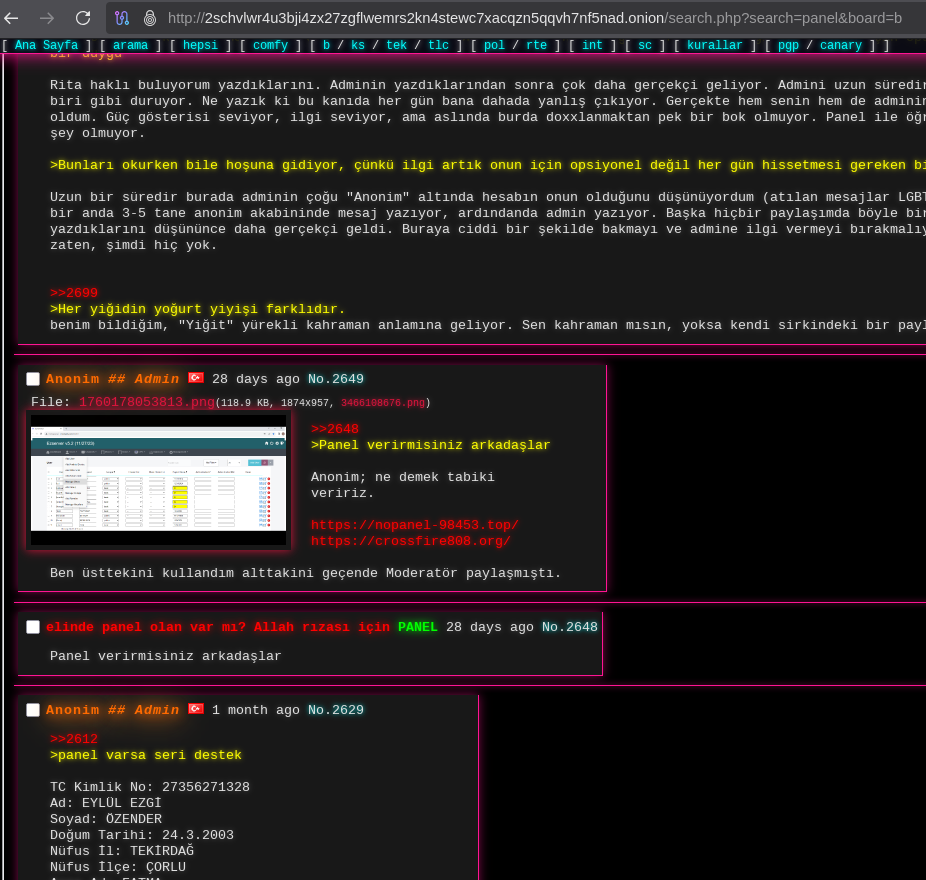Reload the current page

click(83, 18)
